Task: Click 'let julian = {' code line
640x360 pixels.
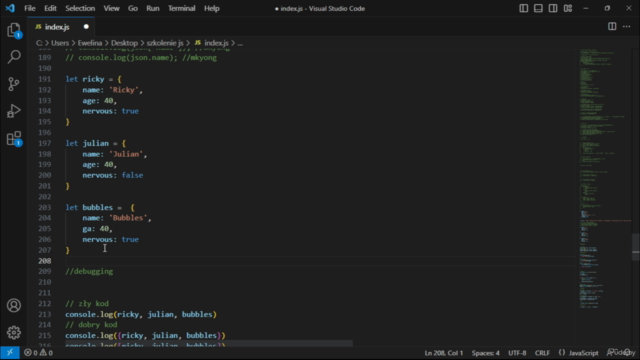Action: coord(96,143)
